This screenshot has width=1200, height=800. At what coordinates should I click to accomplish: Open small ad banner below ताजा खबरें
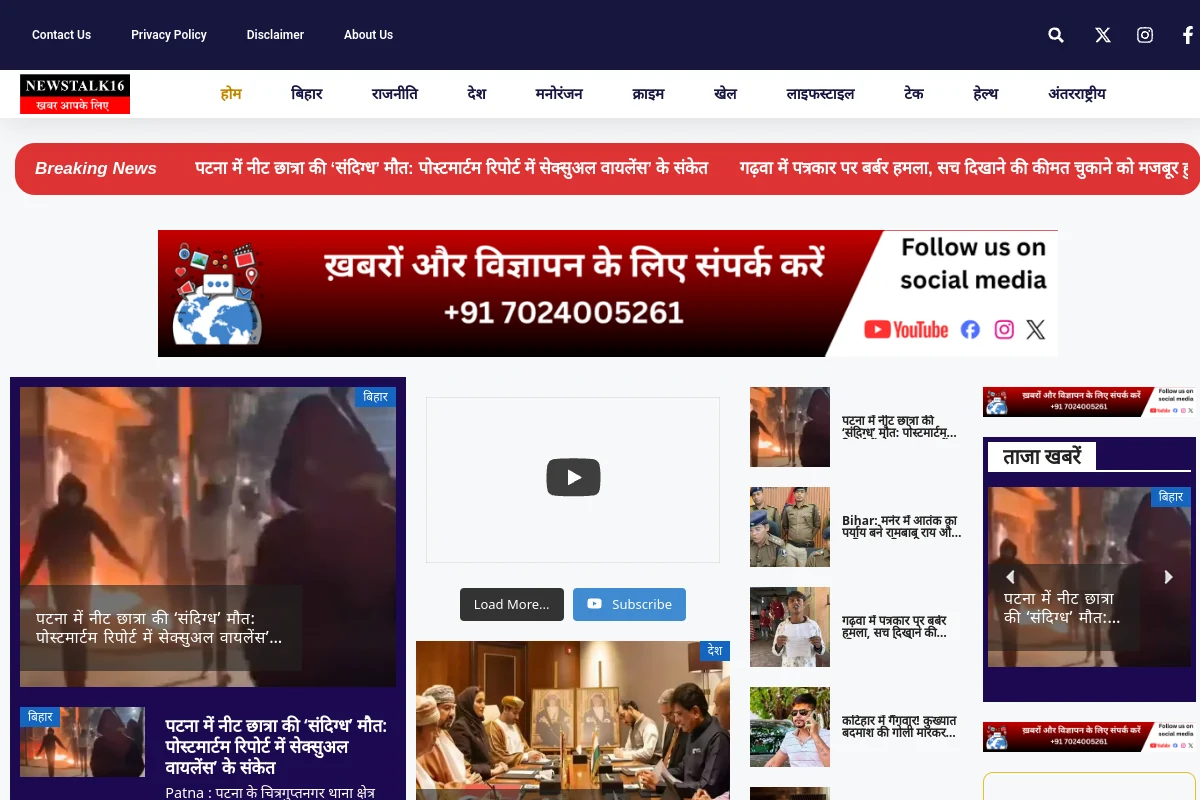point(1089,737)
